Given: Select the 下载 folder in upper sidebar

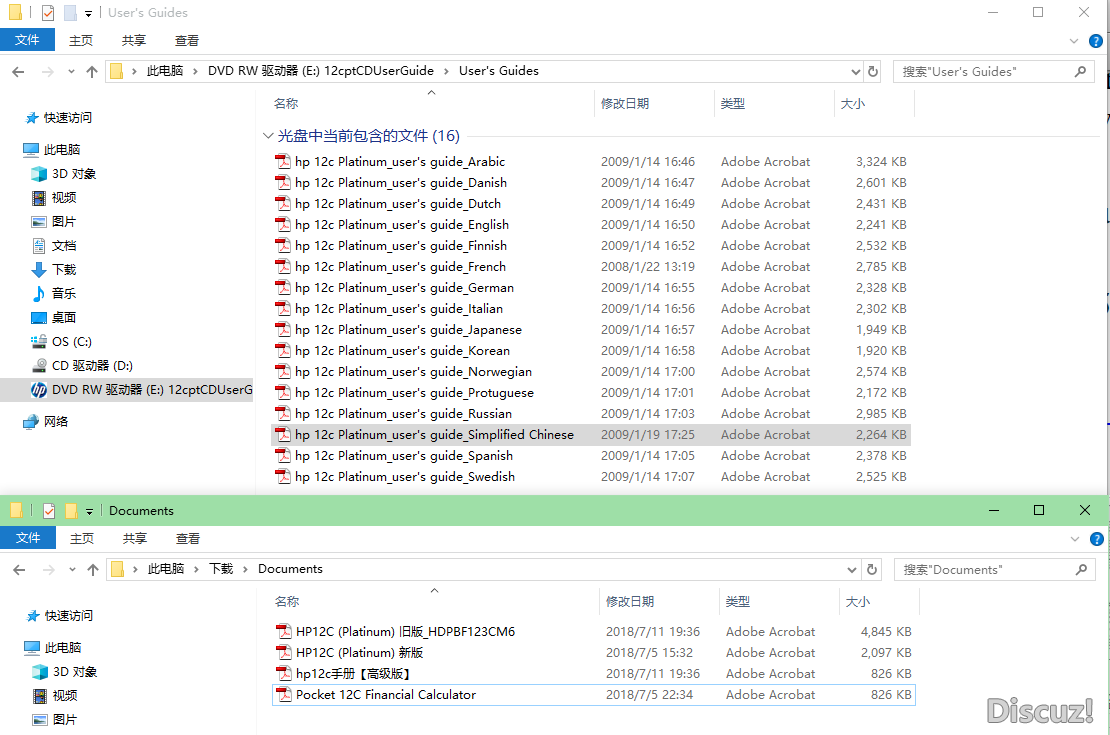Looking at the screenshot, I should coord(64,270).
